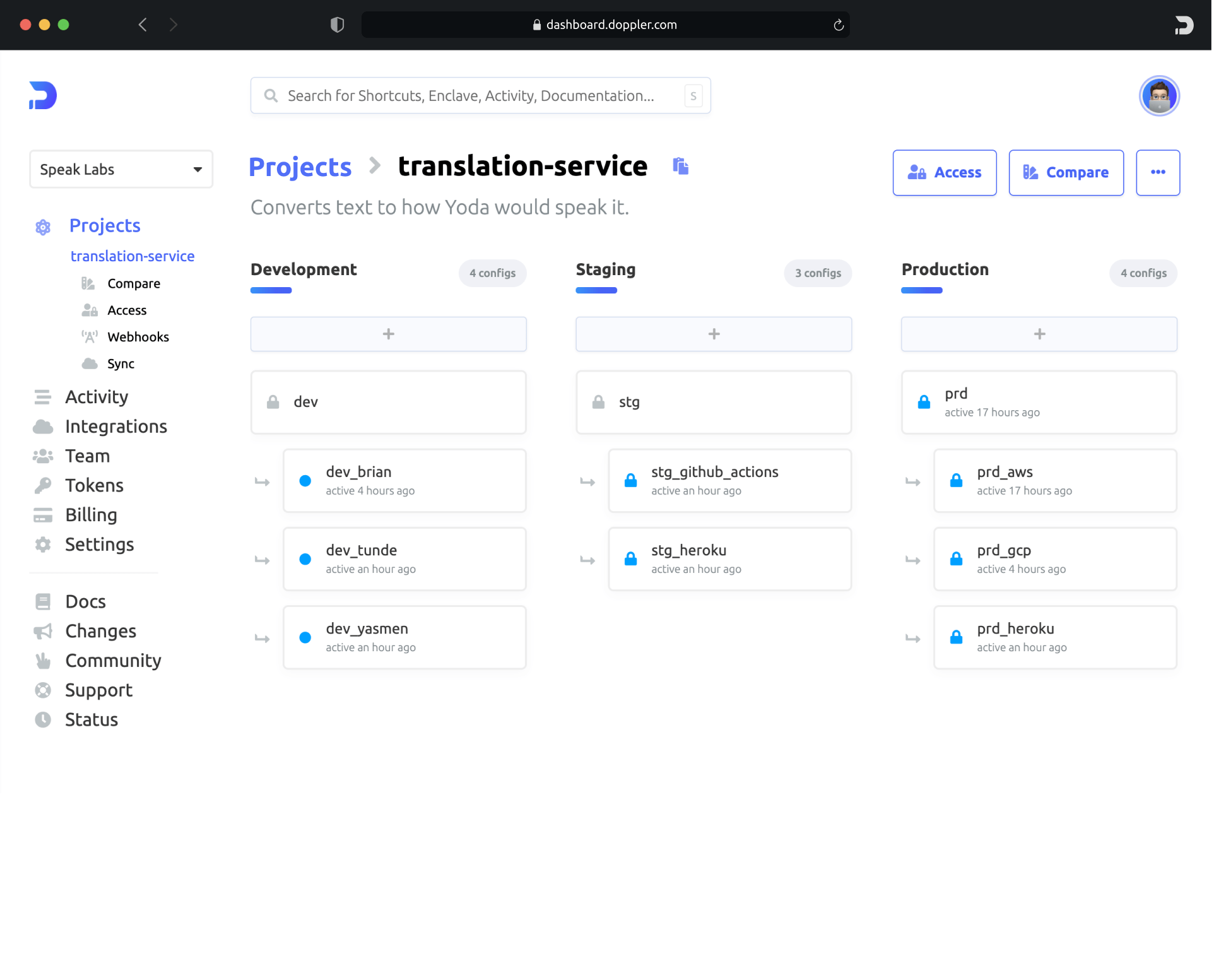Copy project name with clipboard icon
The height and width of the screenshot is (980, 1212).
680,166
